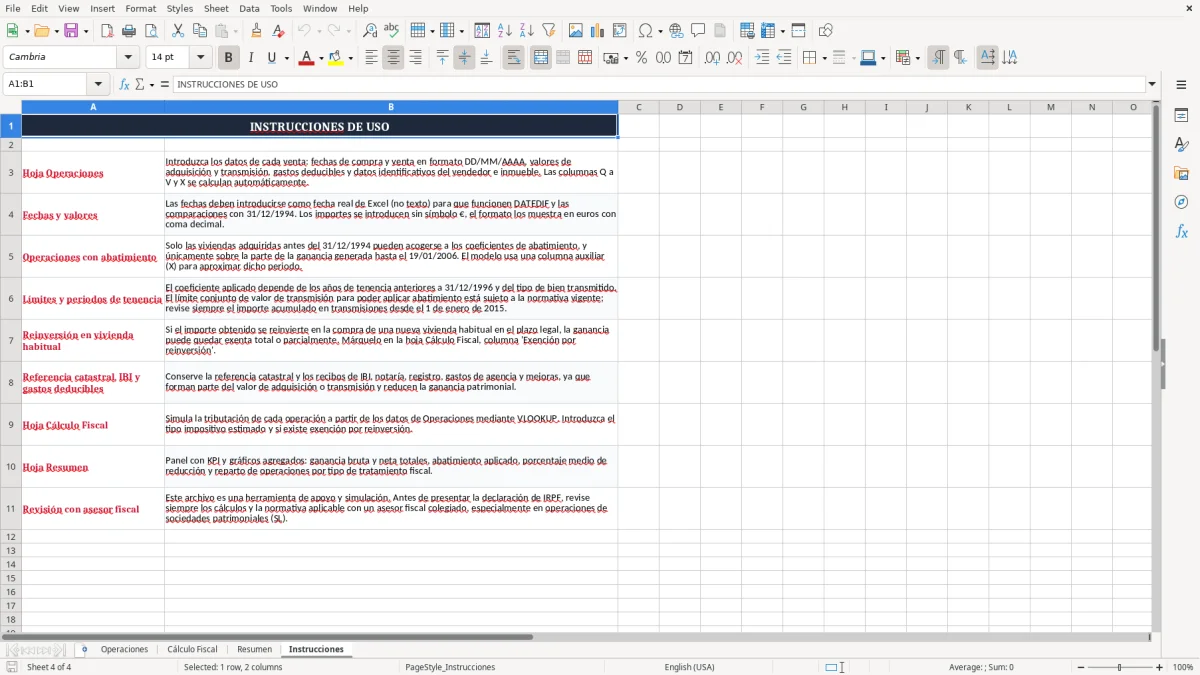Align cell text to the left

click(x=371, y=58)
